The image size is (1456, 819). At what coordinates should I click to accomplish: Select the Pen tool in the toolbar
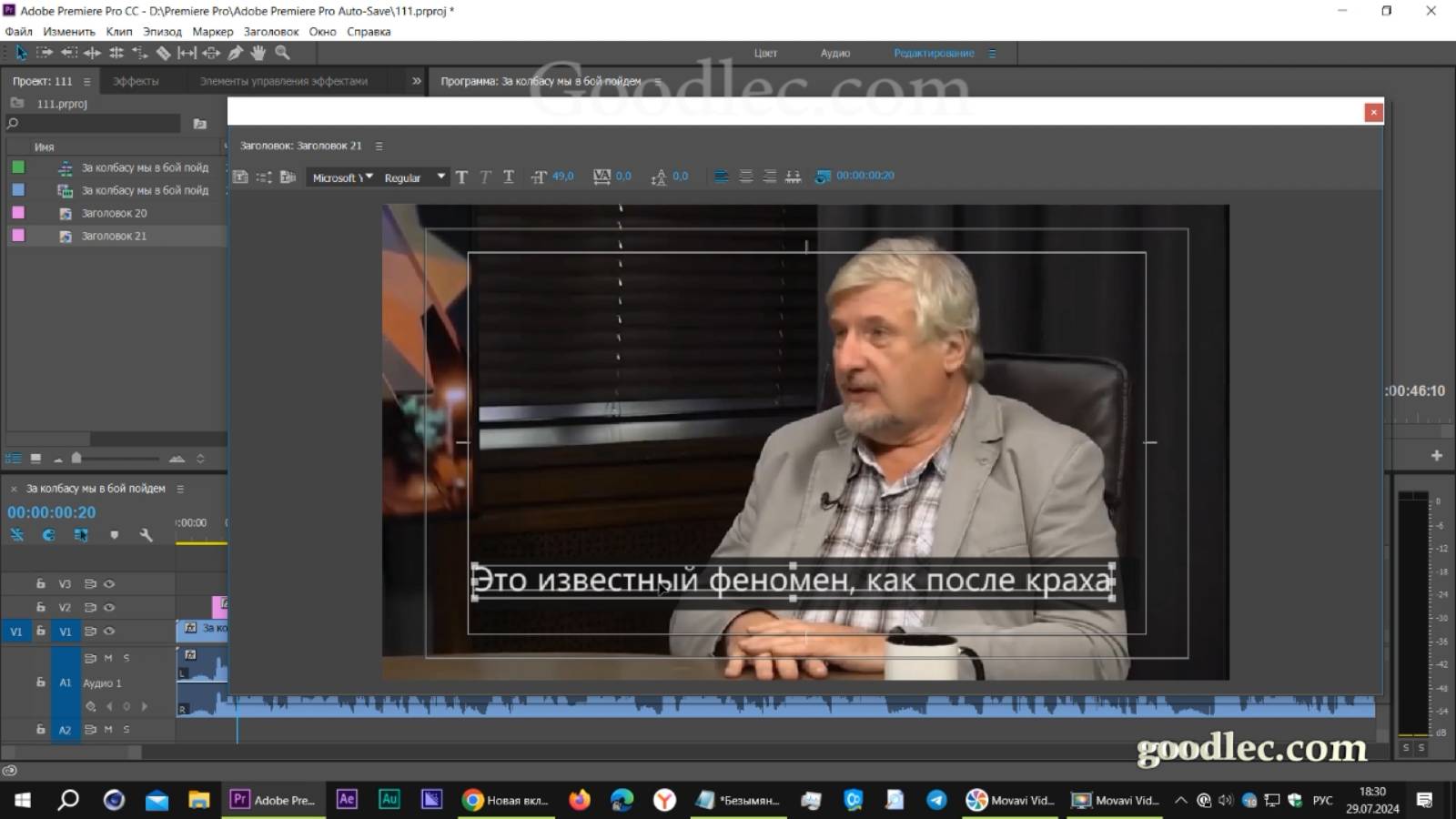coord(235,54)
